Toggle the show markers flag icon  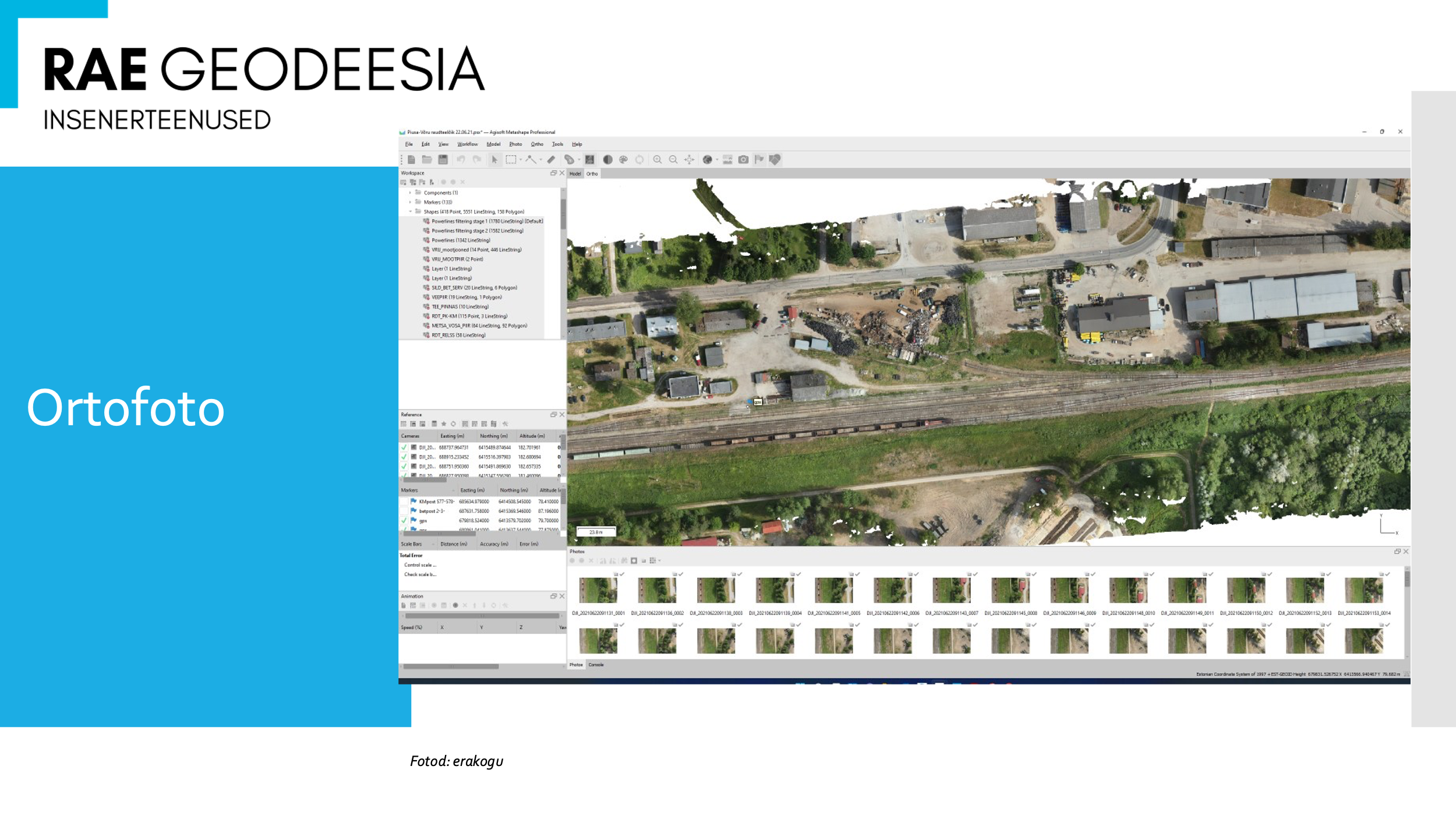pyautogui.click(x=759, y=160)
